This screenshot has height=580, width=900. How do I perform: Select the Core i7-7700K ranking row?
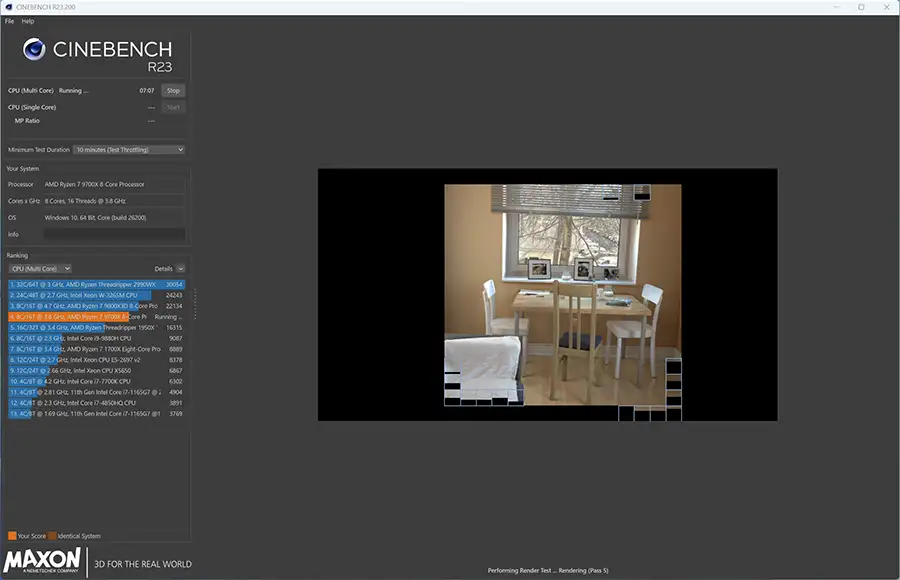tap(96, 381)
